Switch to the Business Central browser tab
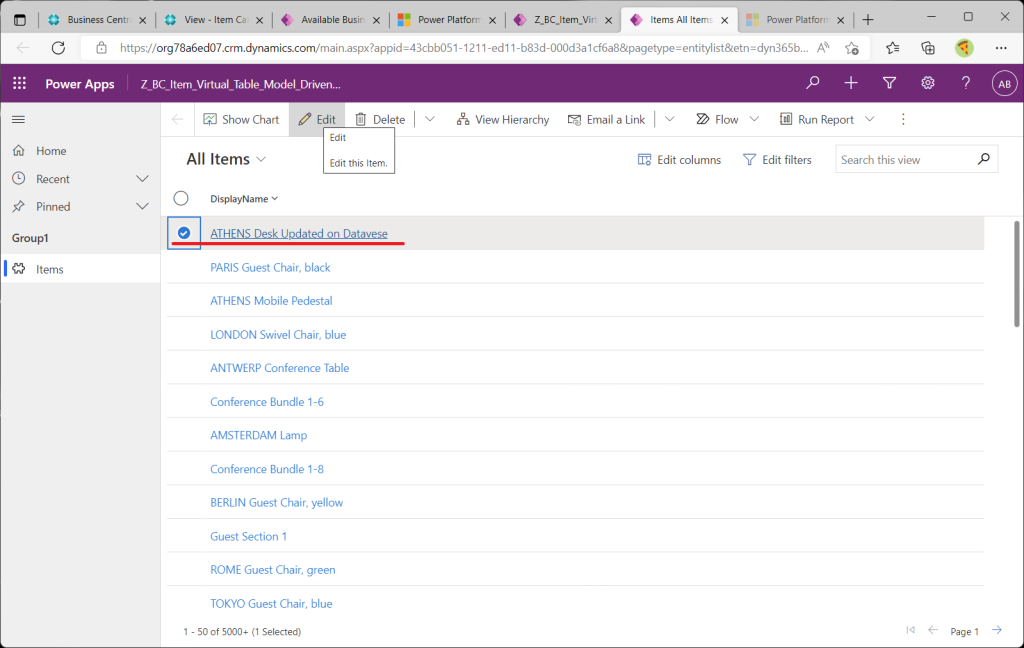 pyautogui.click(x=97, y=20)
